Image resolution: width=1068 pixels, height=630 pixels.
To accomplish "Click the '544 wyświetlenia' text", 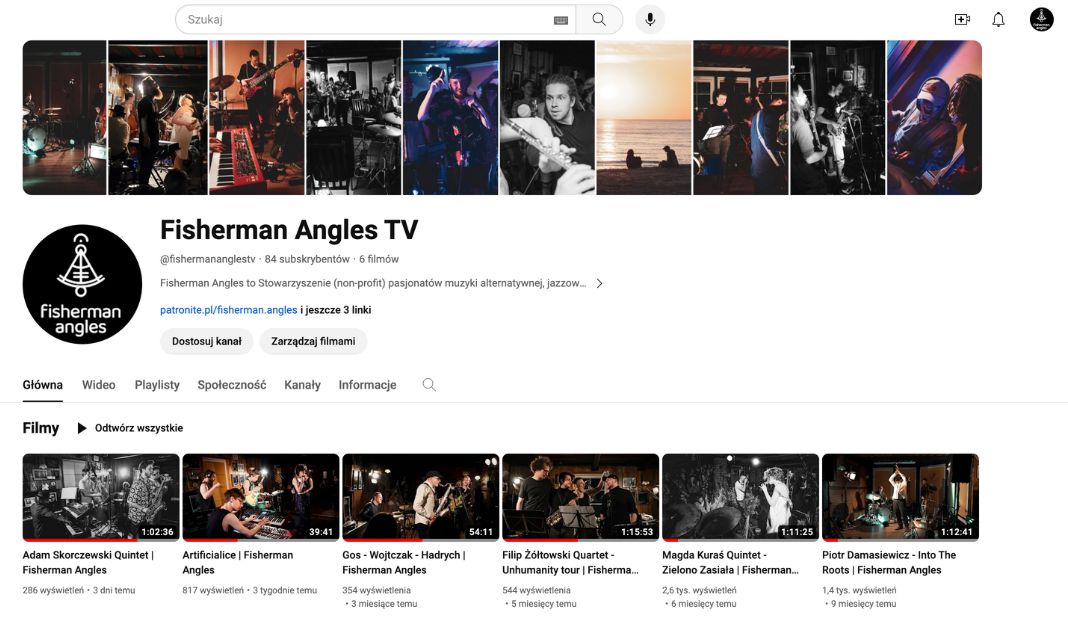I will click(x=537, y=590).
